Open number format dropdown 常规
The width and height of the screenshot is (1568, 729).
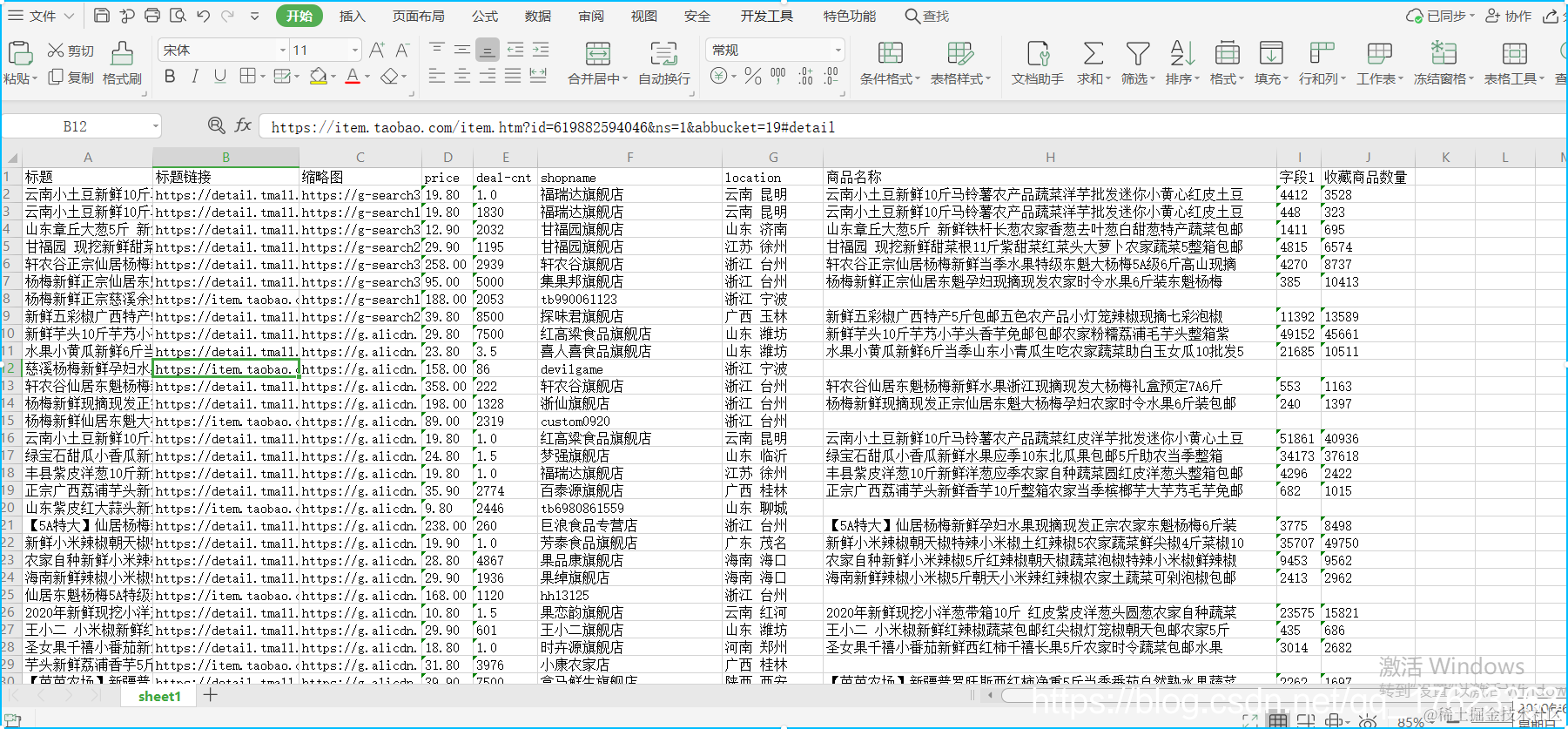(838, 51)
